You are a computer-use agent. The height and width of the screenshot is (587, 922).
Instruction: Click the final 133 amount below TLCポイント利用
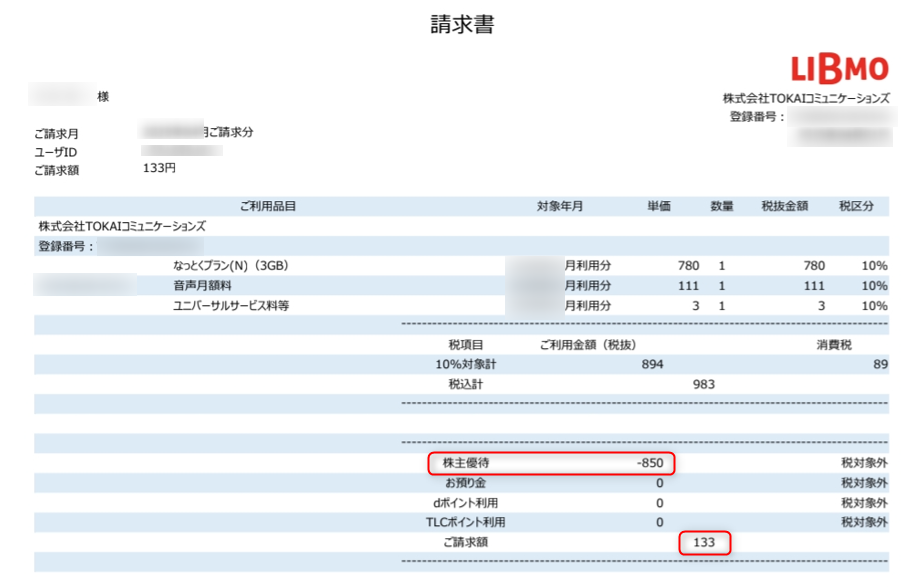[704, 542]
